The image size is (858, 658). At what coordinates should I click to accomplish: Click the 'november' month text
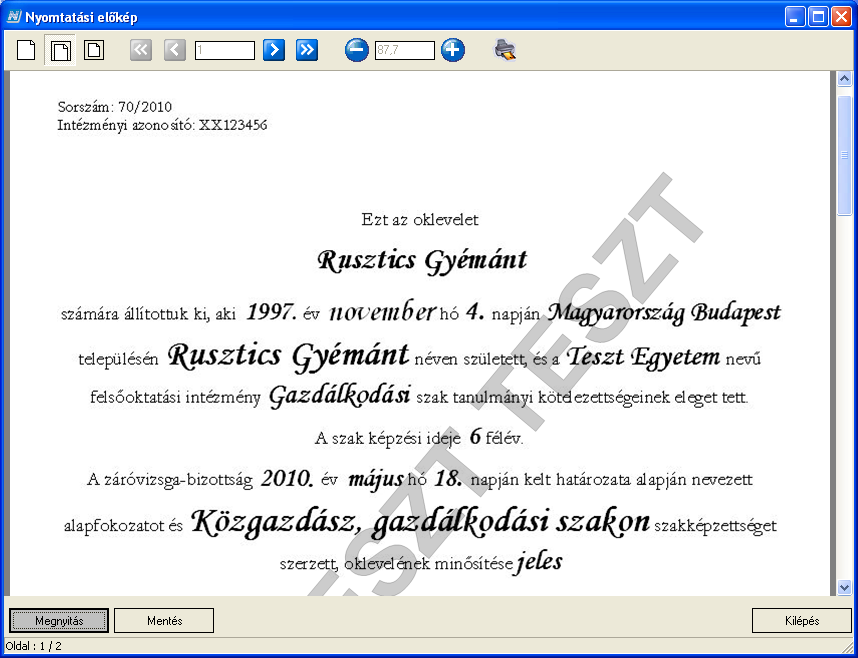pyautogui.click(x=382, y=311)
